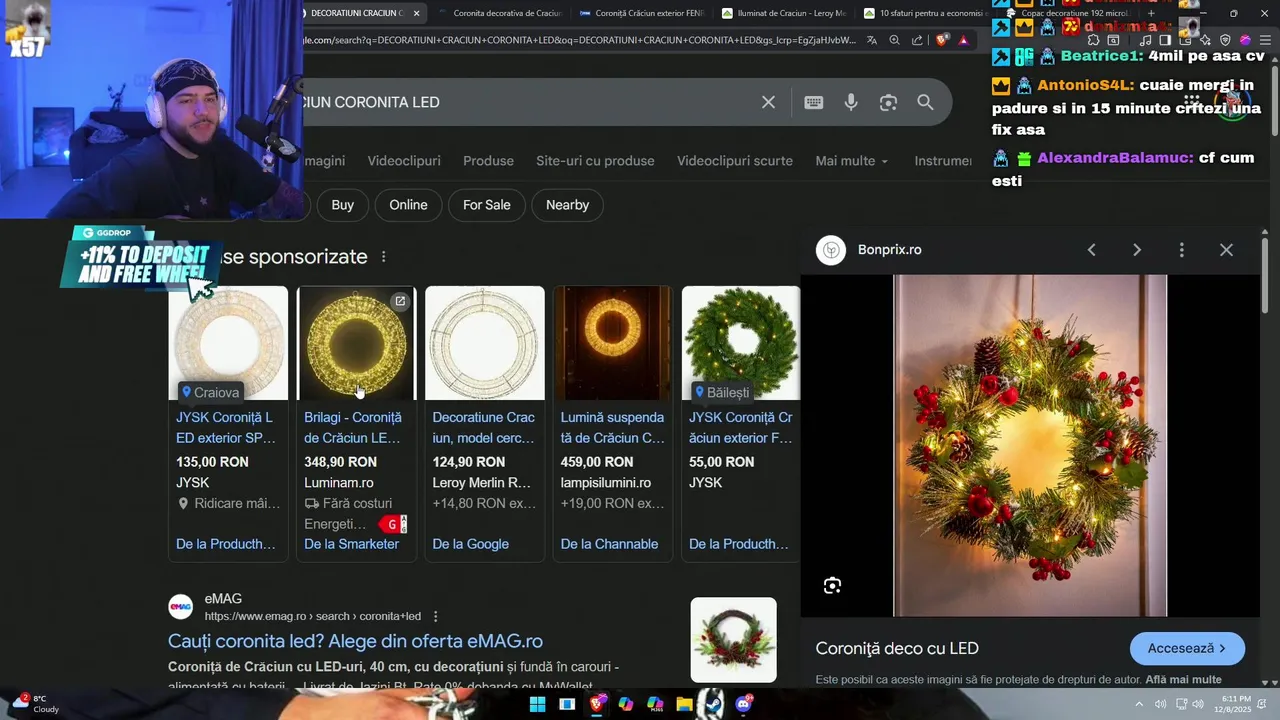Select the For Sale filter chip

[x=487, y=205]
